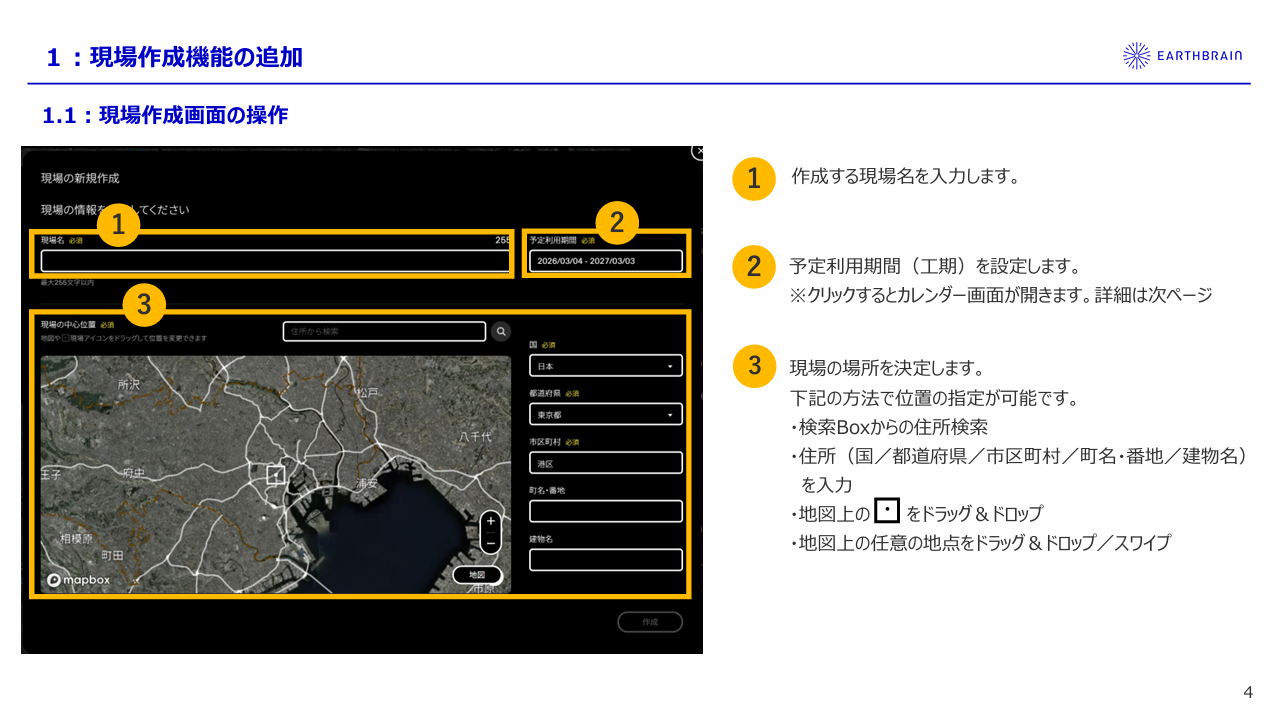The height and width of the screenshot is (719, 1278).
Task: Focus the 現場名 site name field
Action: click(275, 261)
